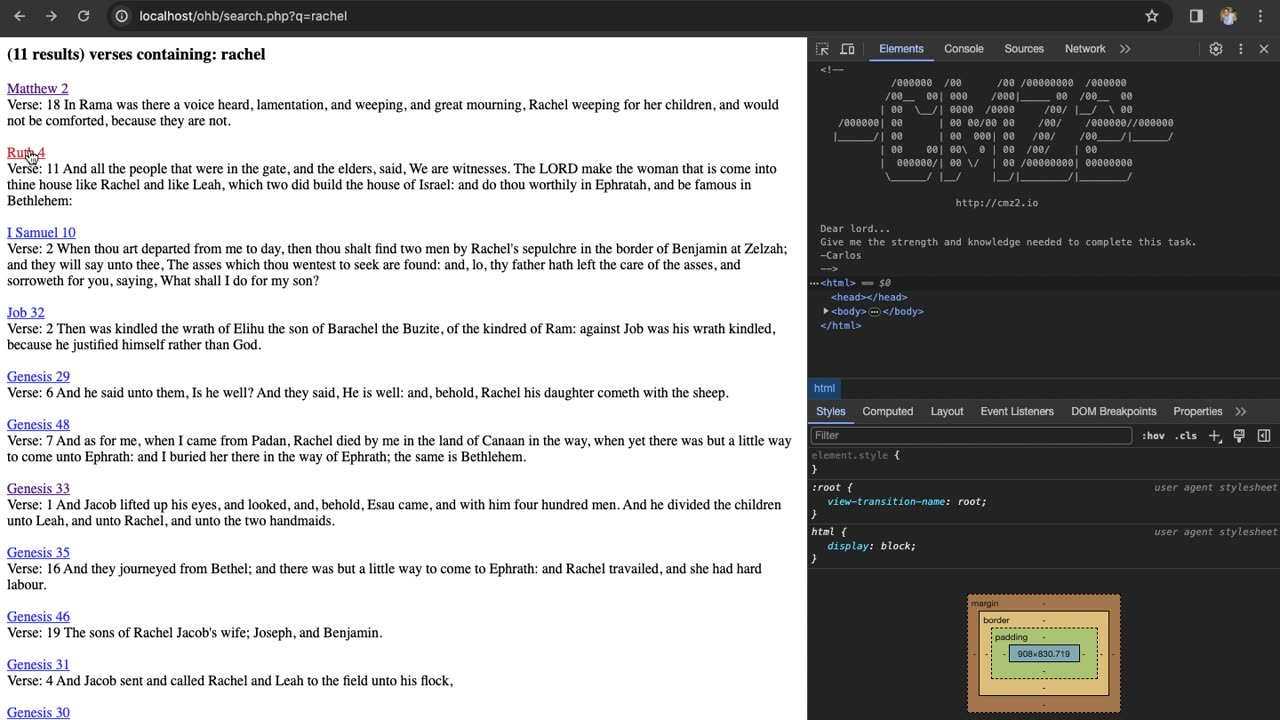Toggle the rendering emulations paintbrush icon
1280x720 pixels.
pyautogui.click(x=1239, y=436)
